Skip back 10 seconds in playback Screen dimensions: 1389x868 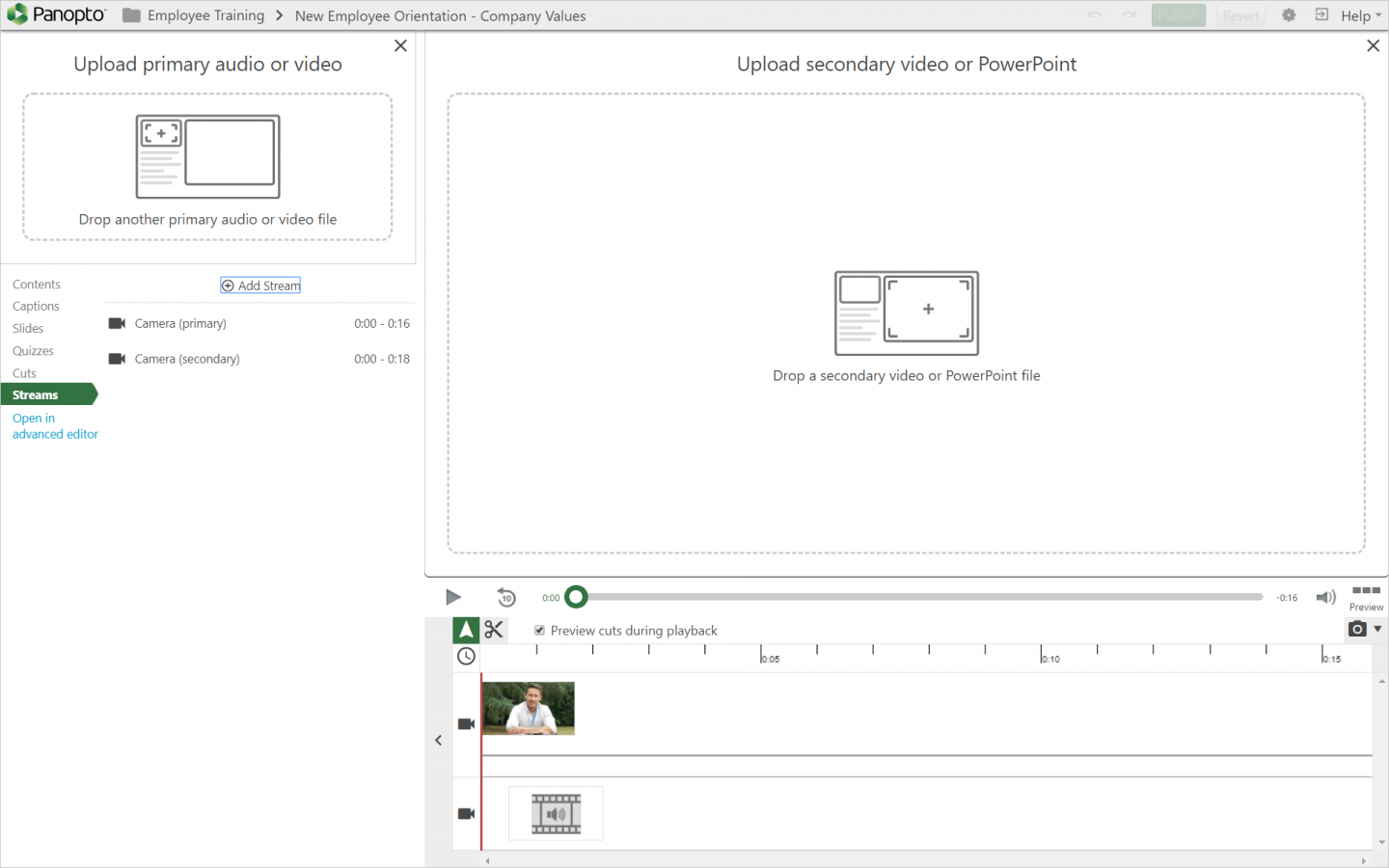click(505, 597)
